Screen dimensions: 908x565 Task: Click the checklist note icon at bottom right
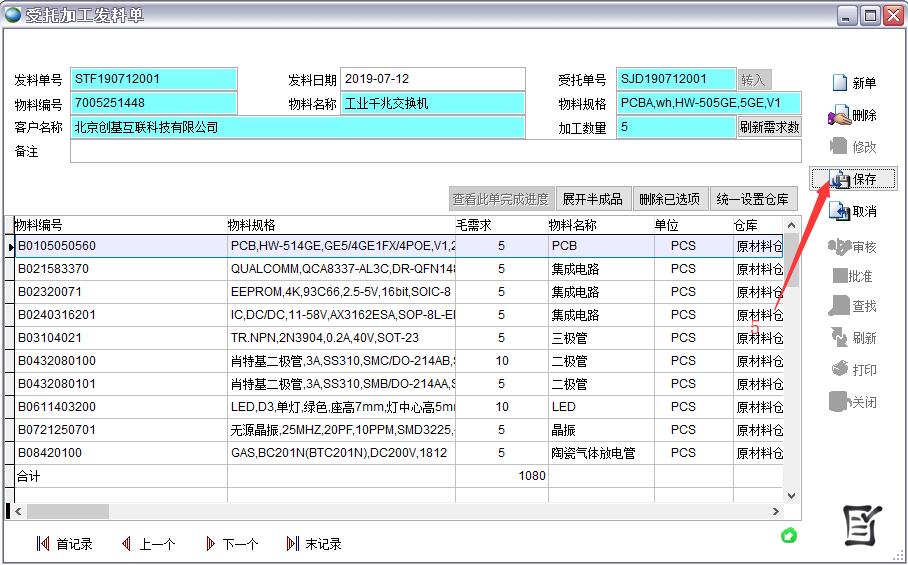click(x=861, y=526)
